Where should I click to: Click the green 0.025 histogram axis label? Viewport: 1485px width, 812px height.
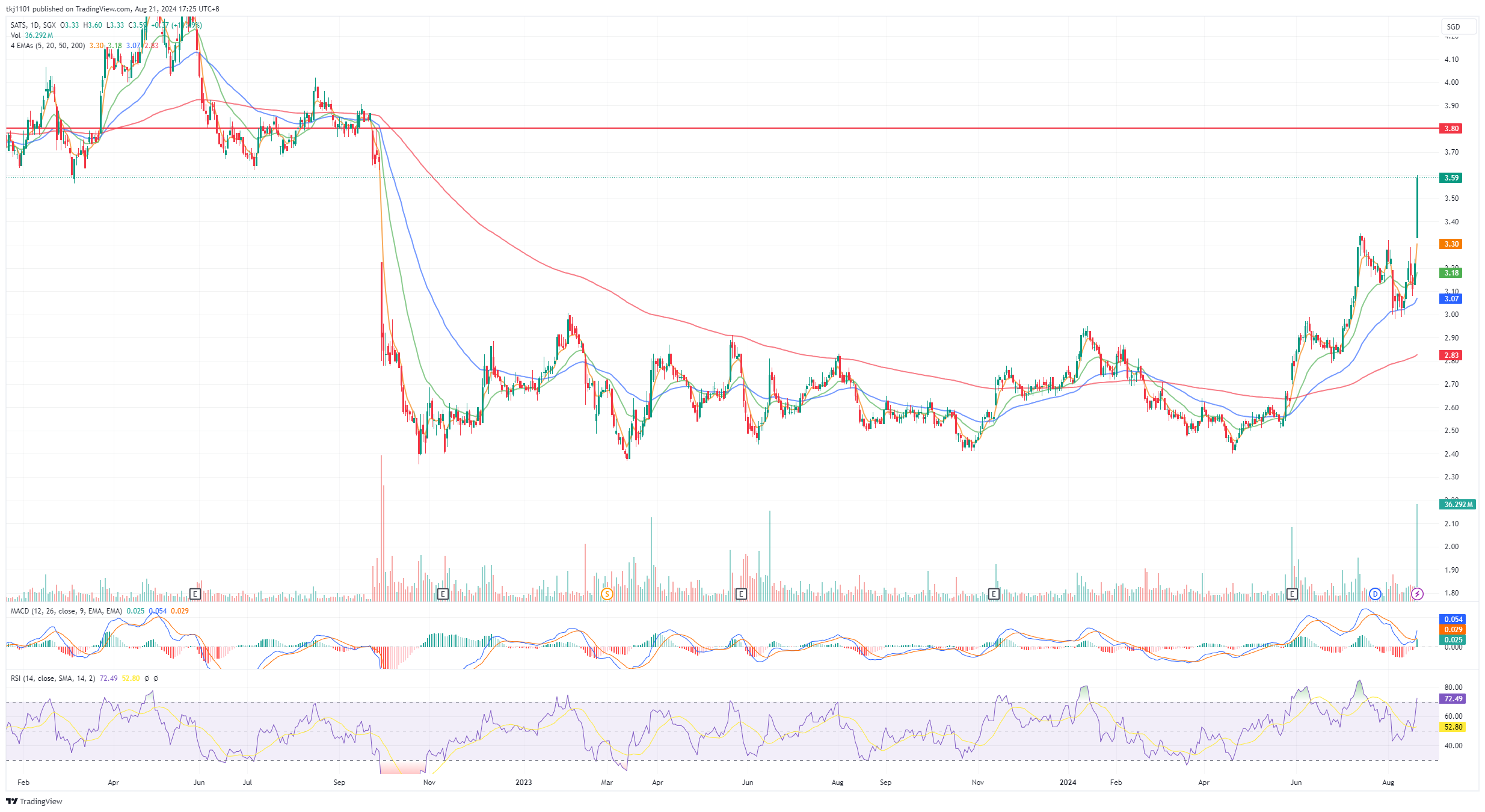coord(1453,639)
